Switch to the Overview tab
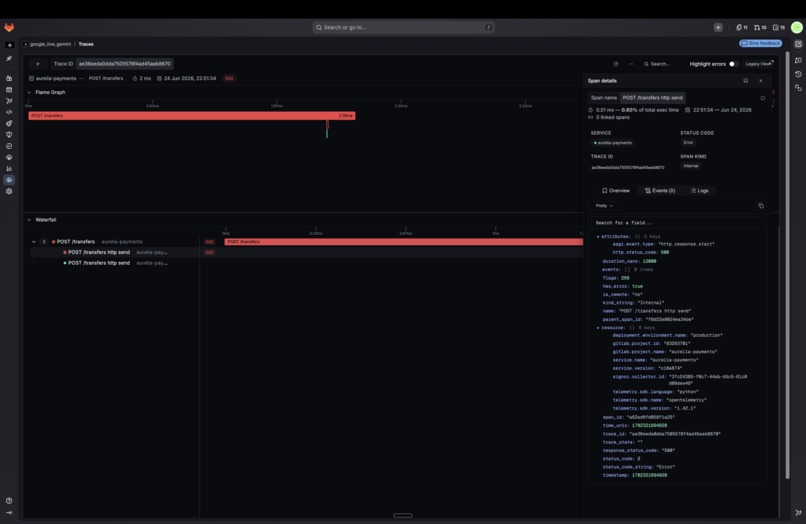 [616, 191]
